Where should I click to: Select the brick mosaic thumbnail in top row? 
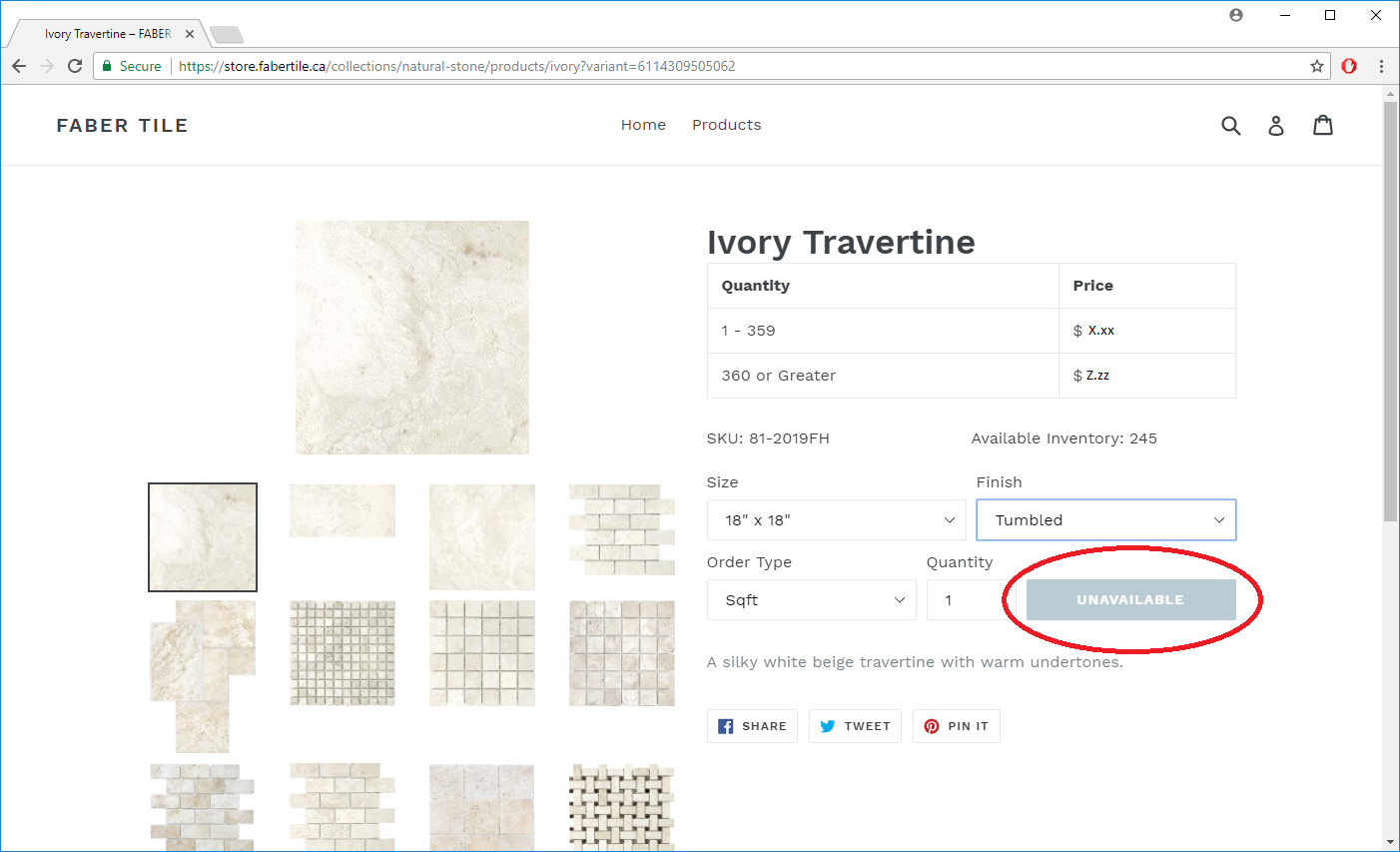[622, 529]
